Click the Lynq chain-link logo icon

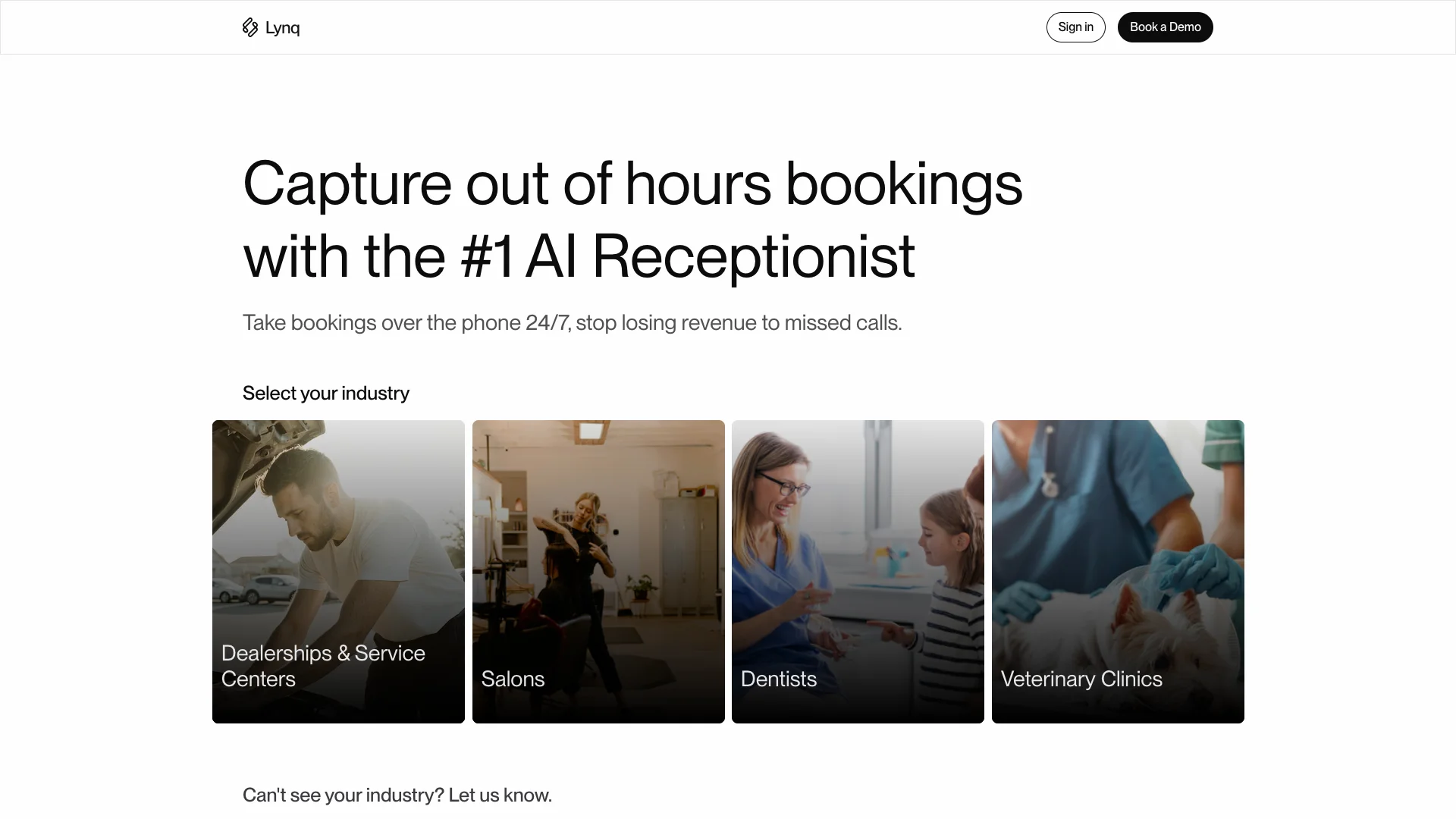tap(250, 27)
